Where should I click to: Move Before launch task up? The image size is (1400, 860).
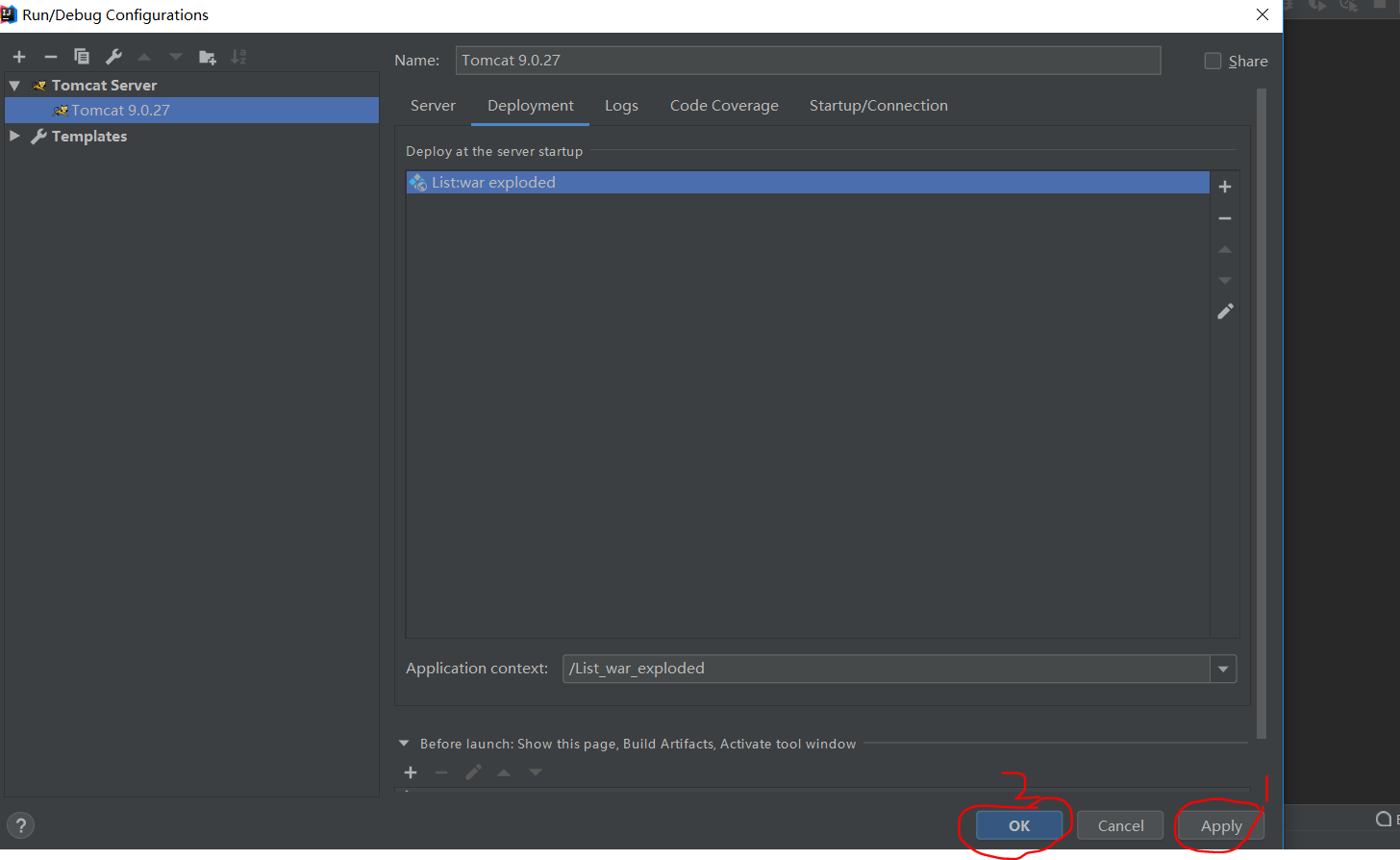504,772
